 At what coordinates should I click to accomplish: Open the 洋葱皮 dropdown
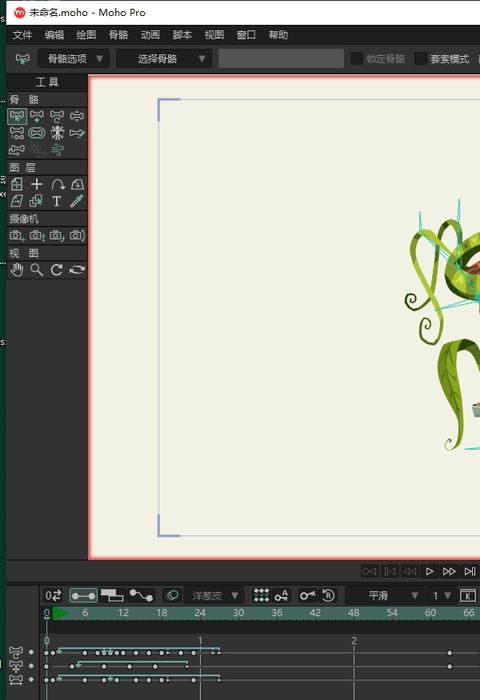coord(213,596)
